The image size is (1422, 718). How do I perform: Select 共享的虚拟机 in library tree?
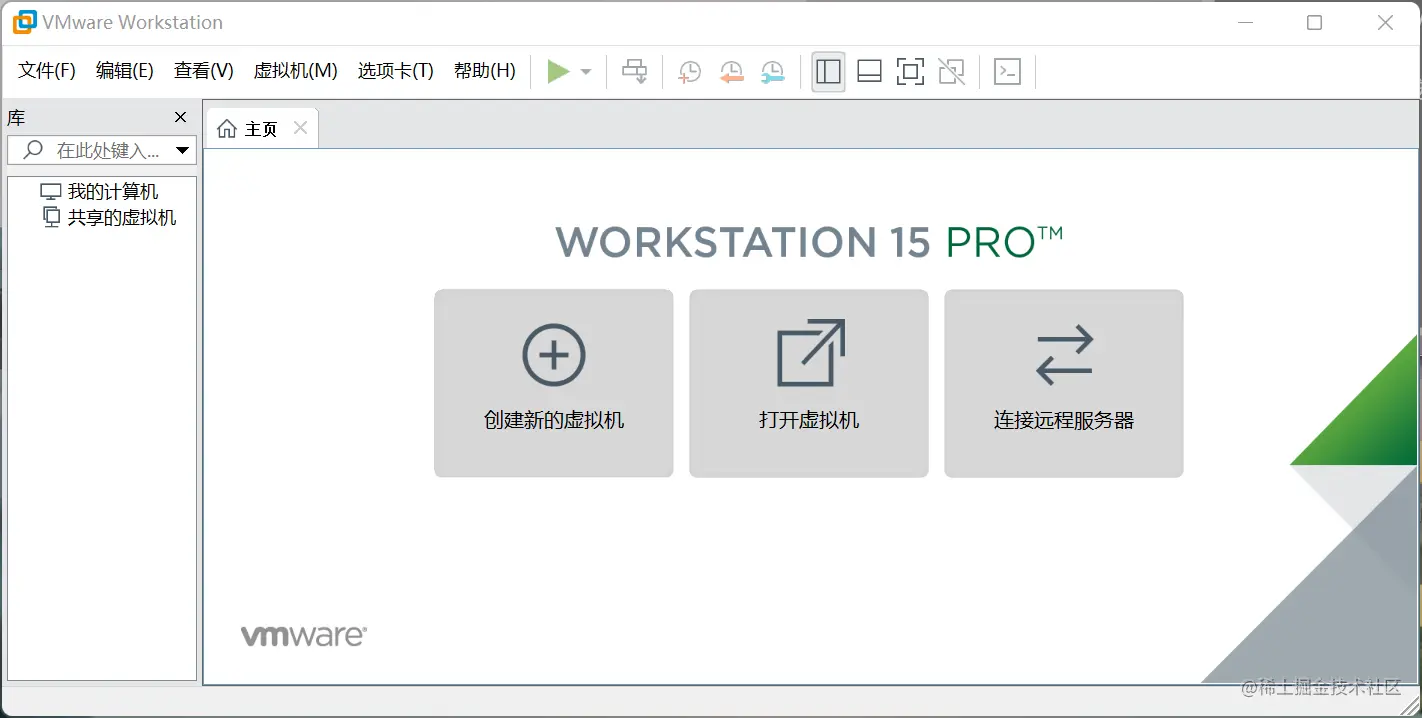pyautogui.click(x=109, y=217)
